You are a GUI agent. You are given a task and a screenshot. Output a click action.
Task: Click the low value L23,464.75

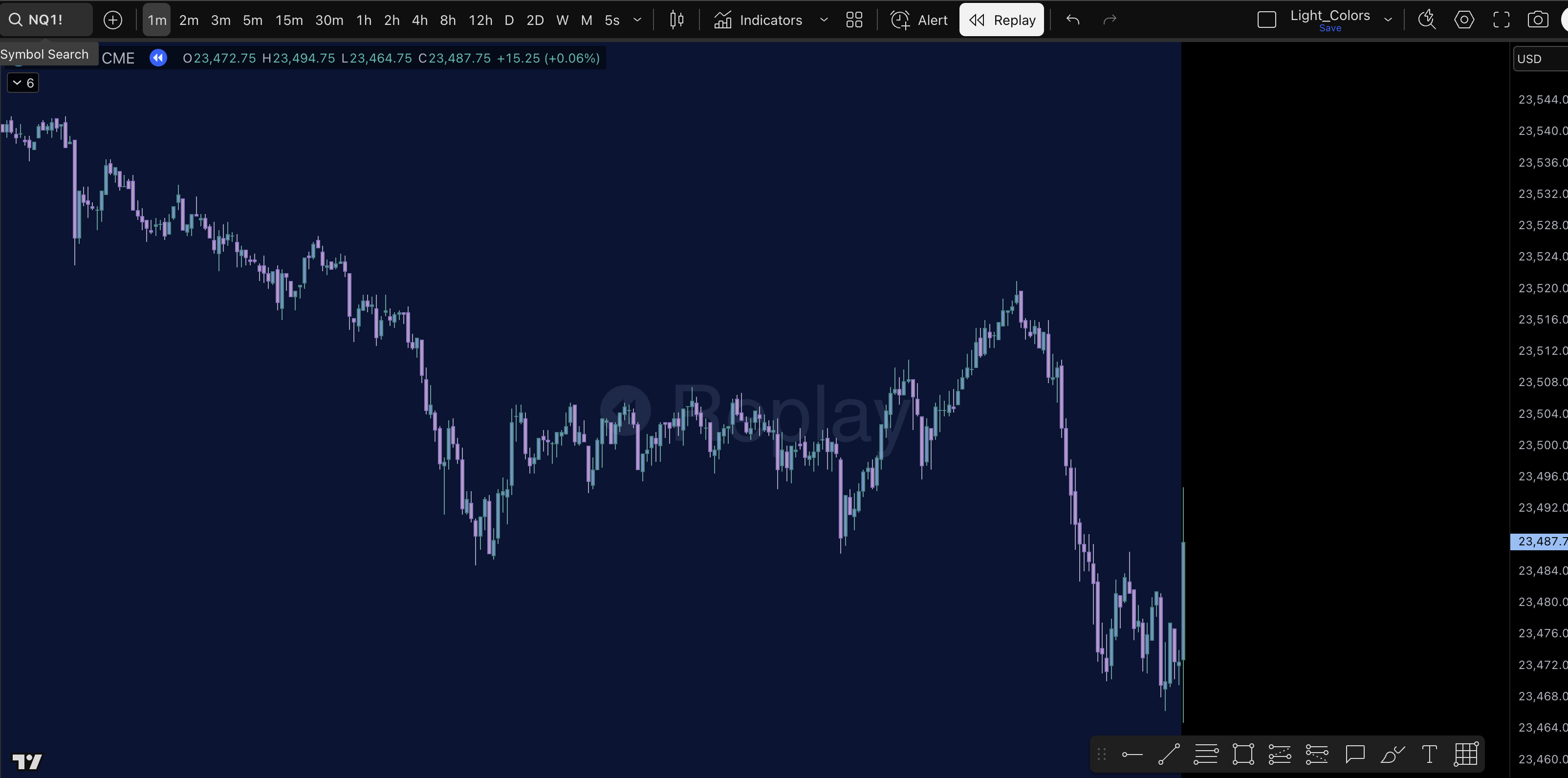pyautogui.click(x=376, y=59)
